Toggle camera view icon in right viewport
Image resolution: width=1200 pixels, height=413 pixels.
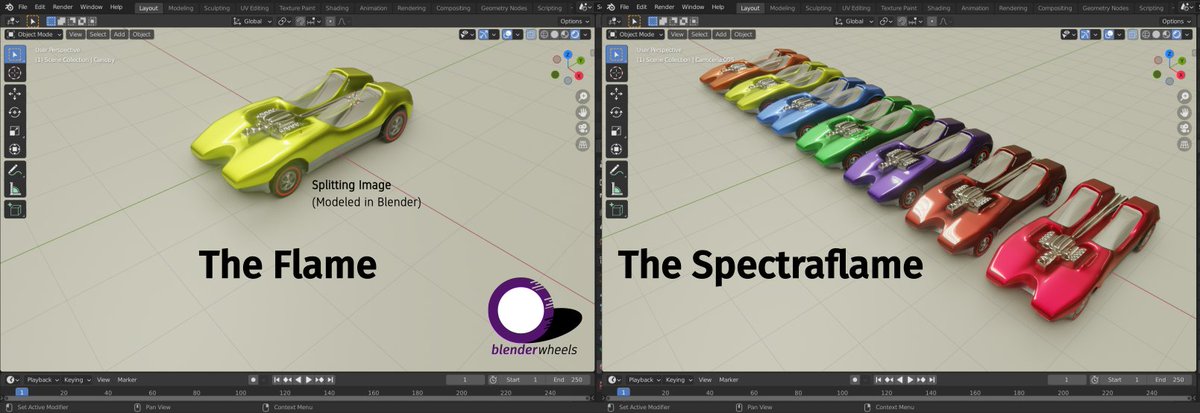tap(1182, 128)
